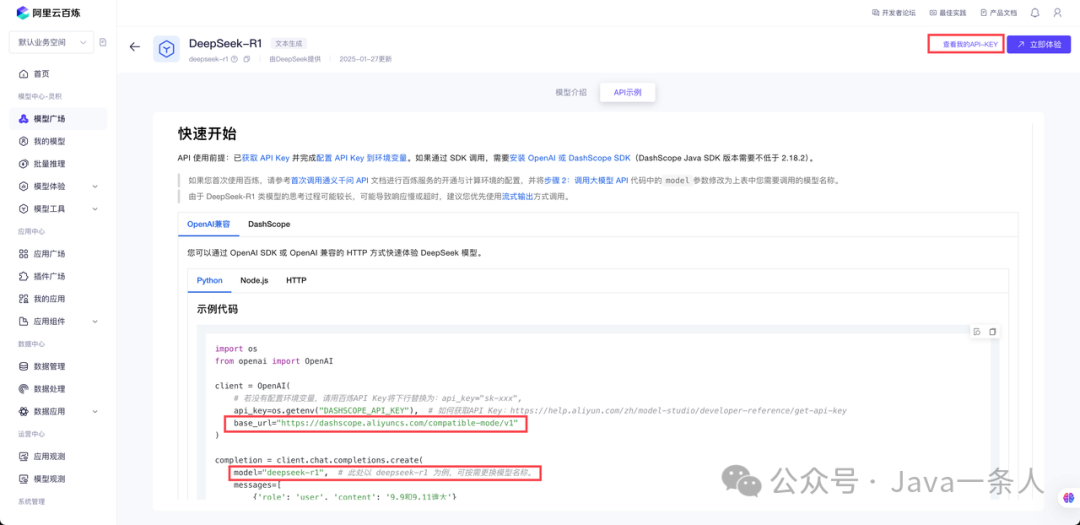1080x525 pixels.
Task: Go back with the left arrow
Action: [x=135, y=47]
